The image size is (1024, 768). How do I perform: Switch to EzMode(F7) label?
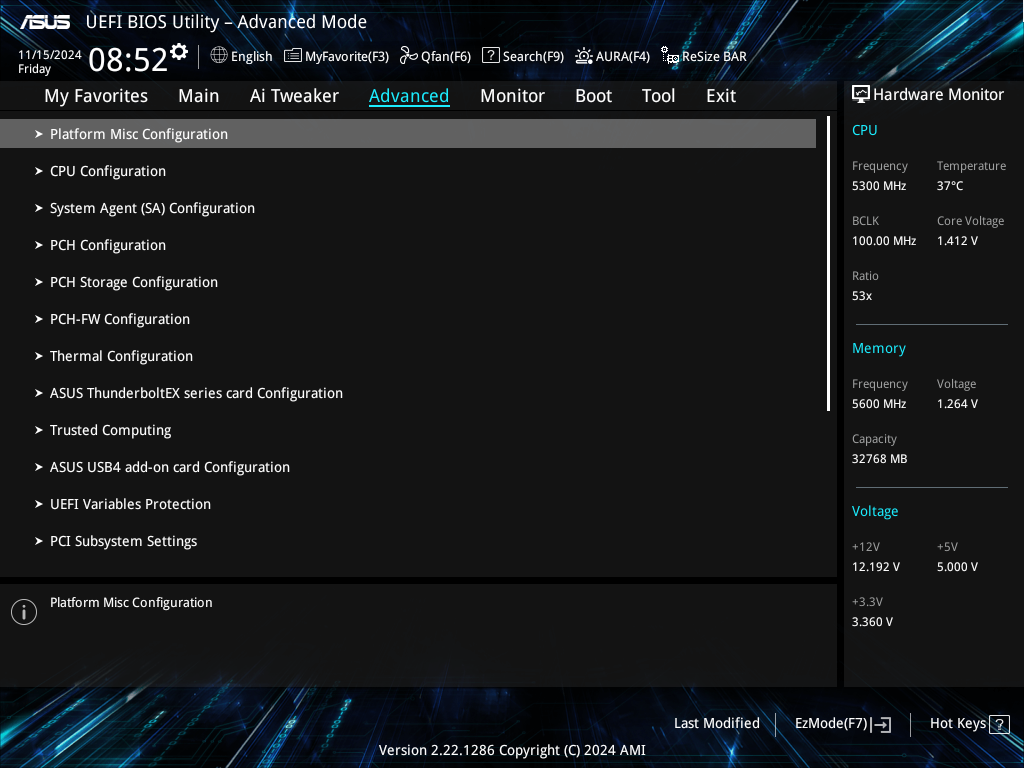pos(831,724)
